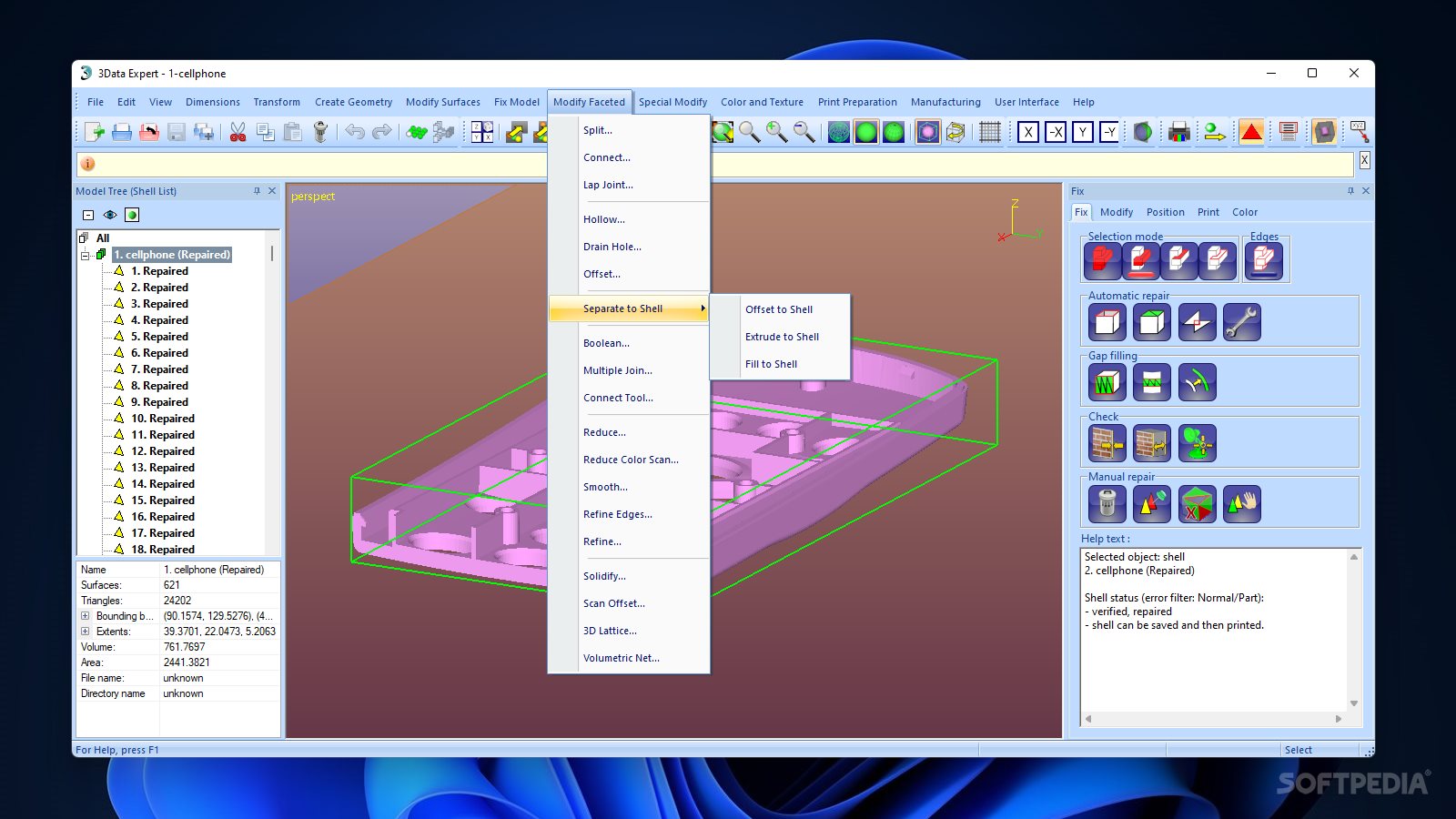Open the Fix Model menu
Screen dimensions: 1456x819
click(x=517, y=102)
